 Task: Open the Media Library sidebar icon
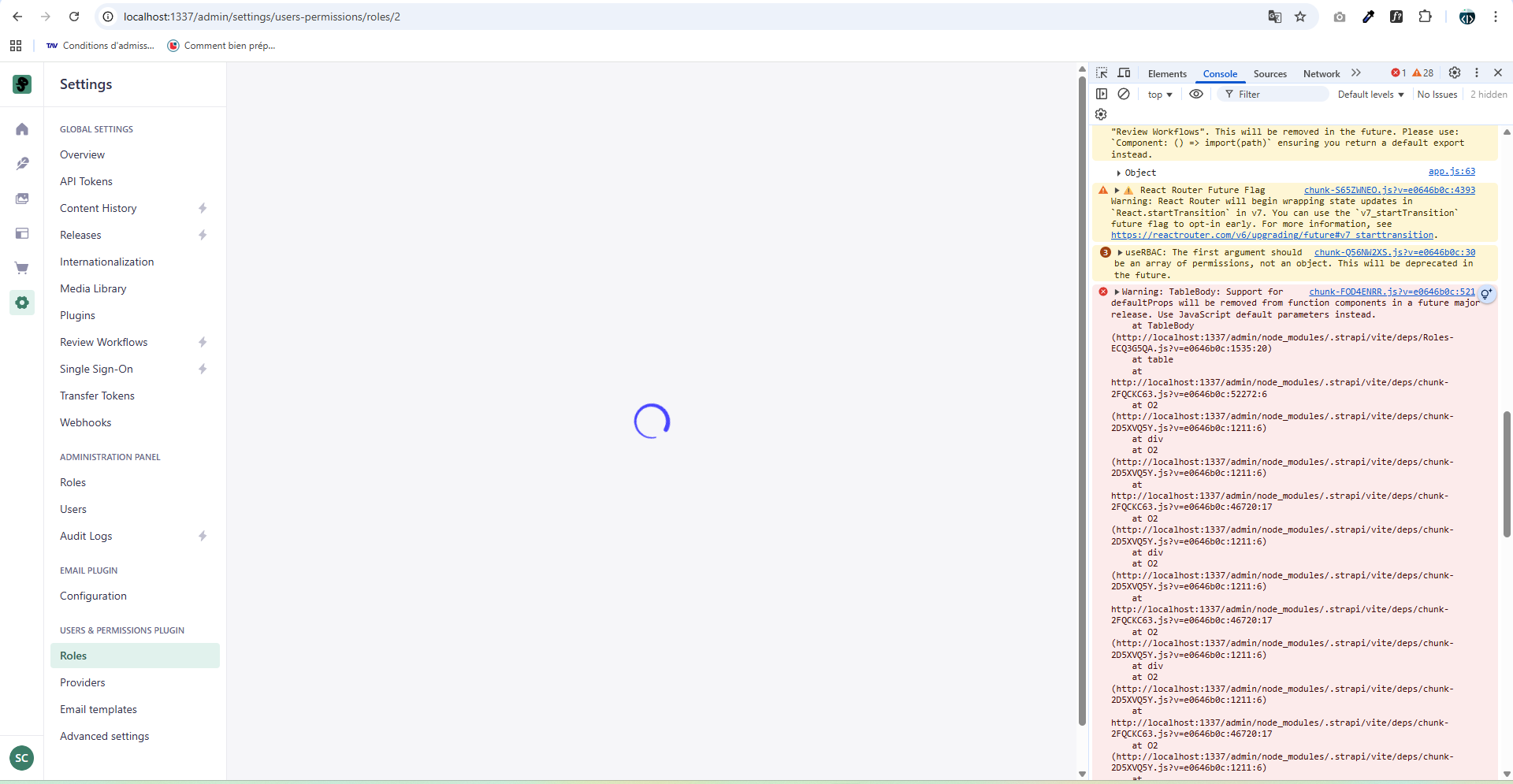(x=22, y=199)
